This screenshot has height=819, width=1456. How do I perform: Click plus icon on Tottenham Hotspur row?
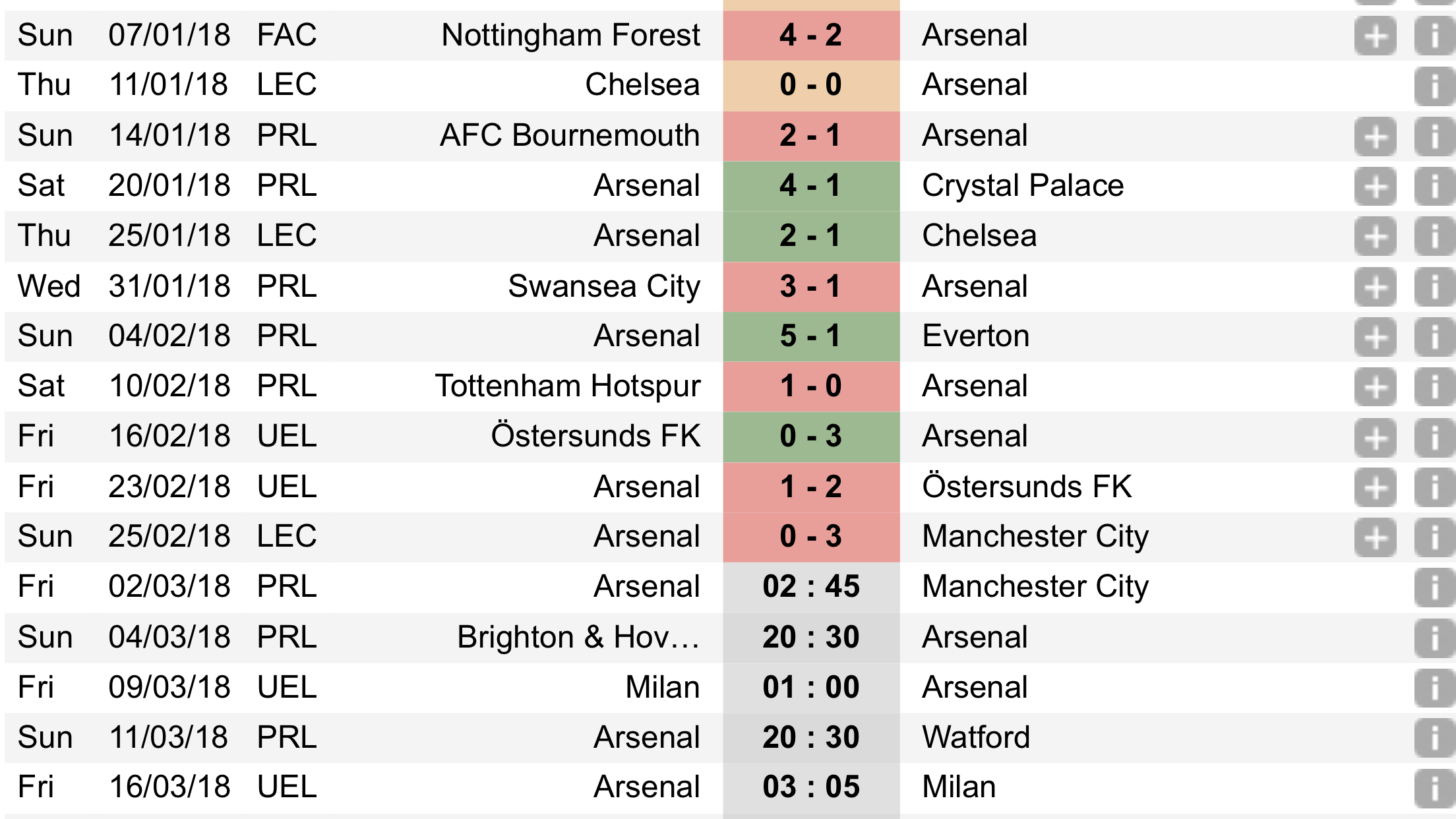(x=1376, y=387)
